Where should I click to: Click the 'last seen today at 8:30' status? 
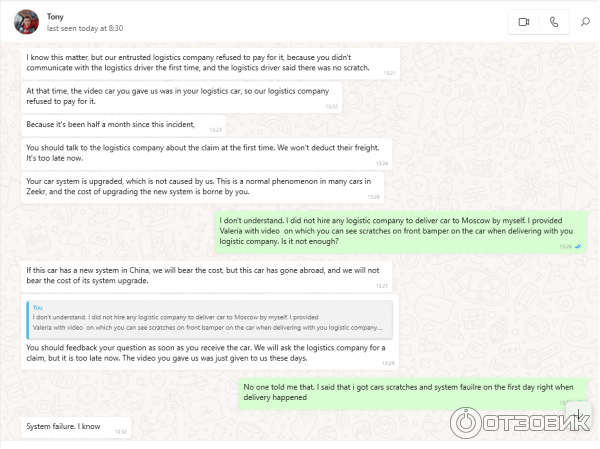92,29
